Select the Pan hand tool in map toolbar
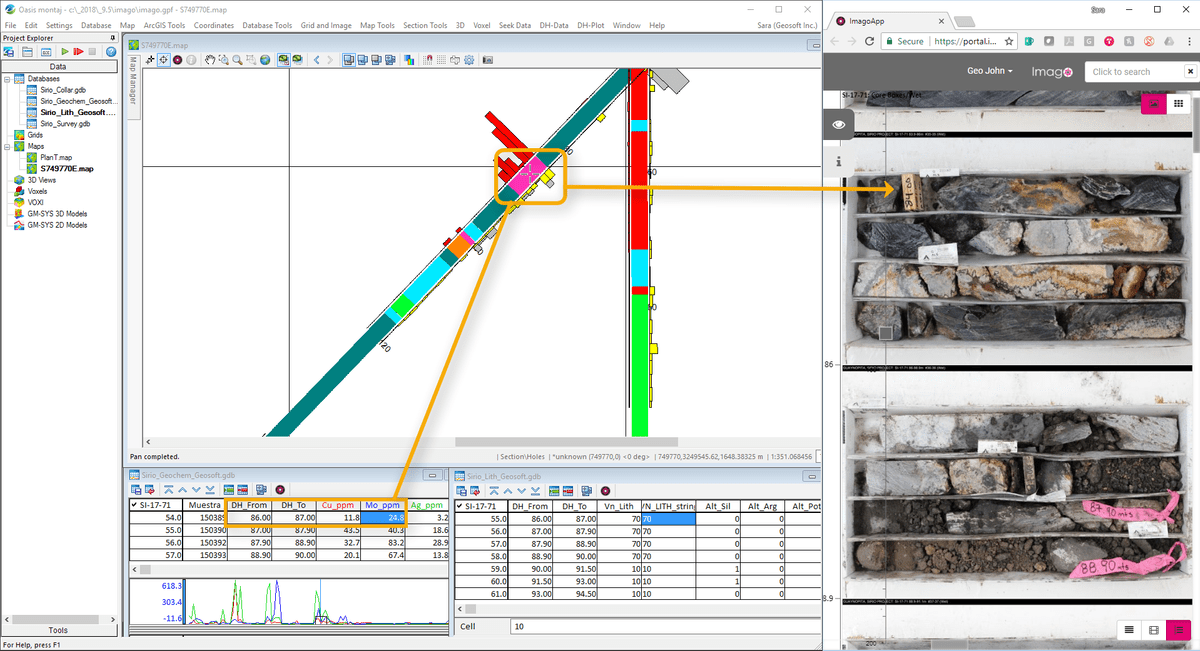This screenshot has width=1200, height=651. 210,60
